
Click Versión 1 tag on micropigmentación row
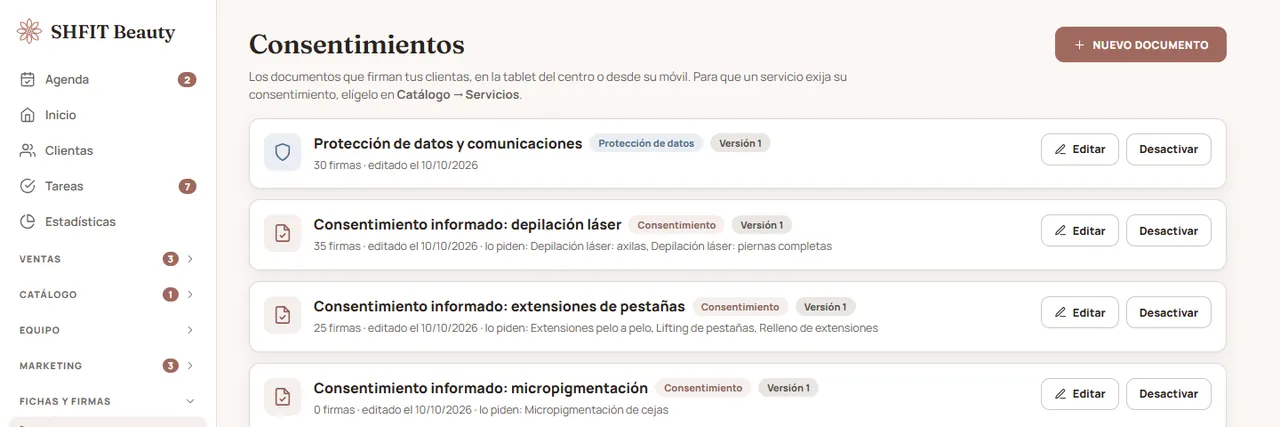tap(788, 388)
